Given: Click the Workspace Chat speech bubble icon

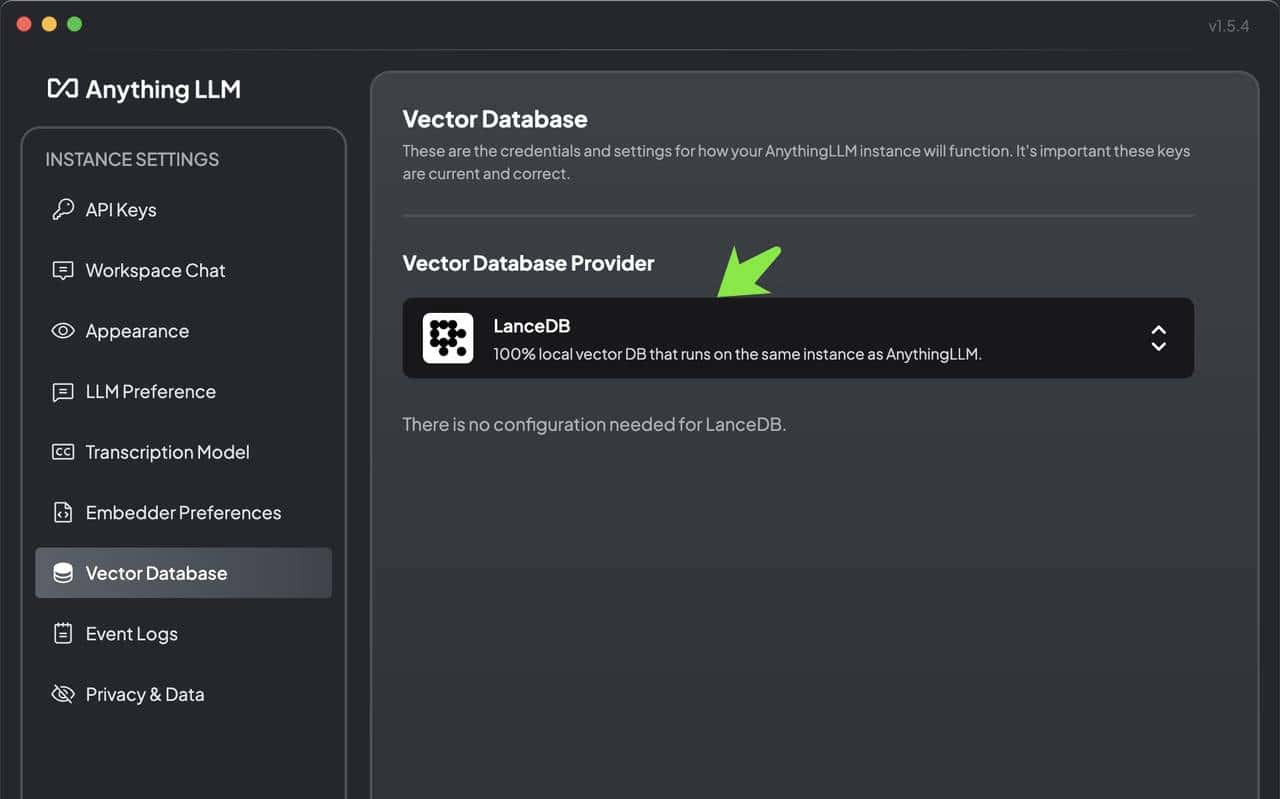Looking at the screenshot, I should [x=63, y=271].
